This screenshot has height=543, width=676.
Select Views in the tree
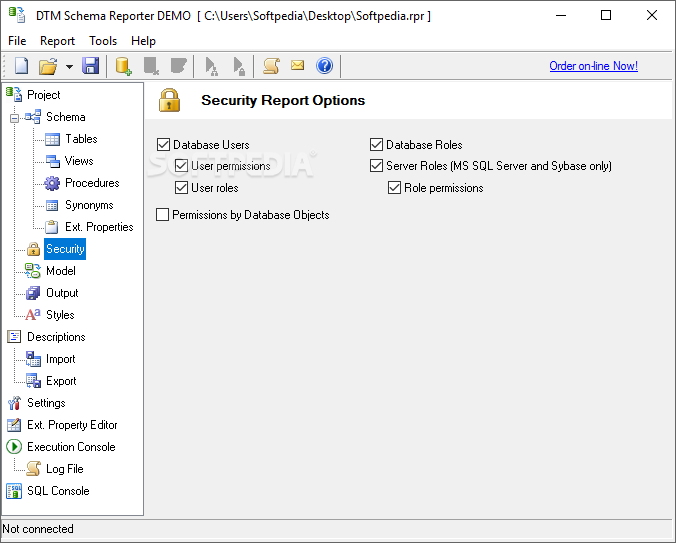click(79, 161)
